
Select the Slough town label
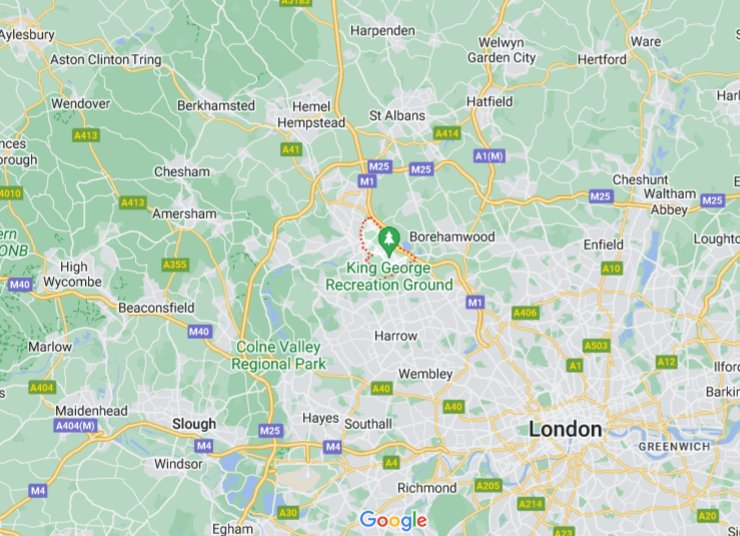194,424
